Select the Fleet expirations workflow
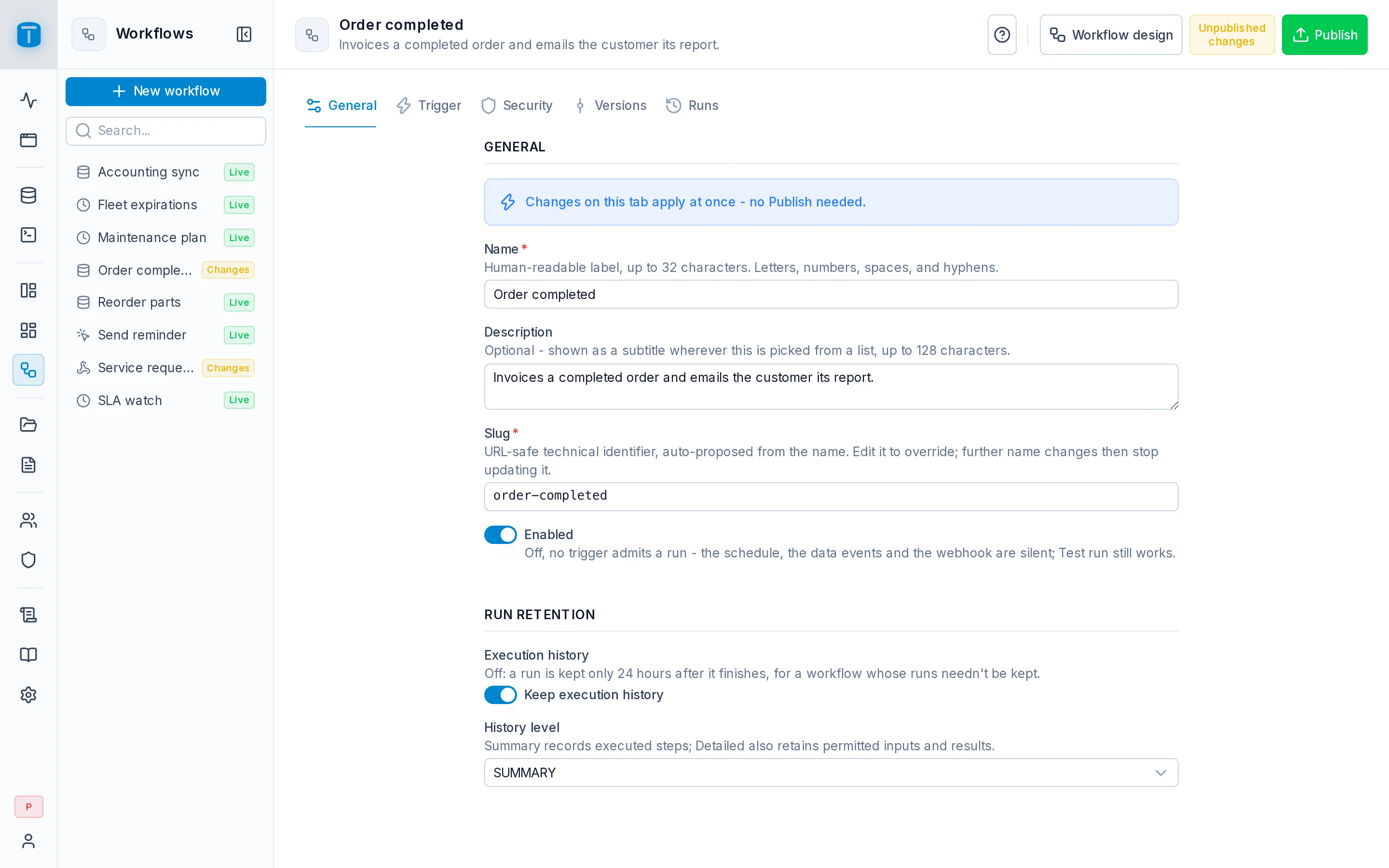Screen dimensions: 1389x868 click(166, 205)
